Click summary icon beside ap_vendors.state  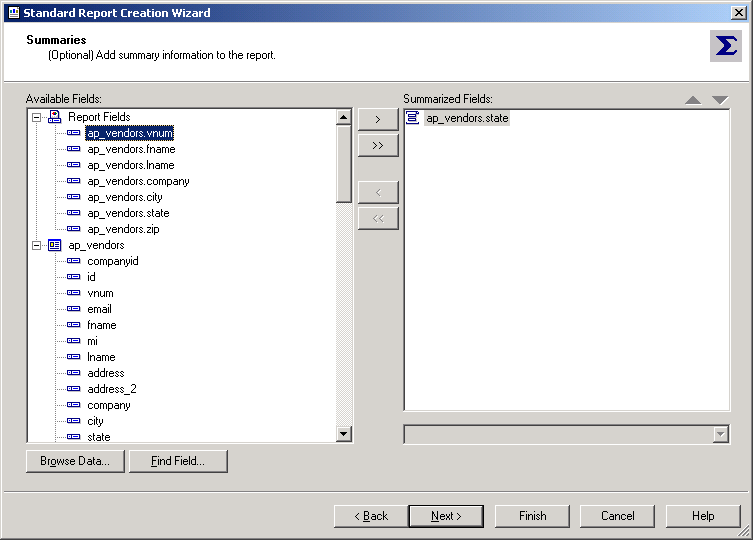pyautogui.click(x=413, y=118)
